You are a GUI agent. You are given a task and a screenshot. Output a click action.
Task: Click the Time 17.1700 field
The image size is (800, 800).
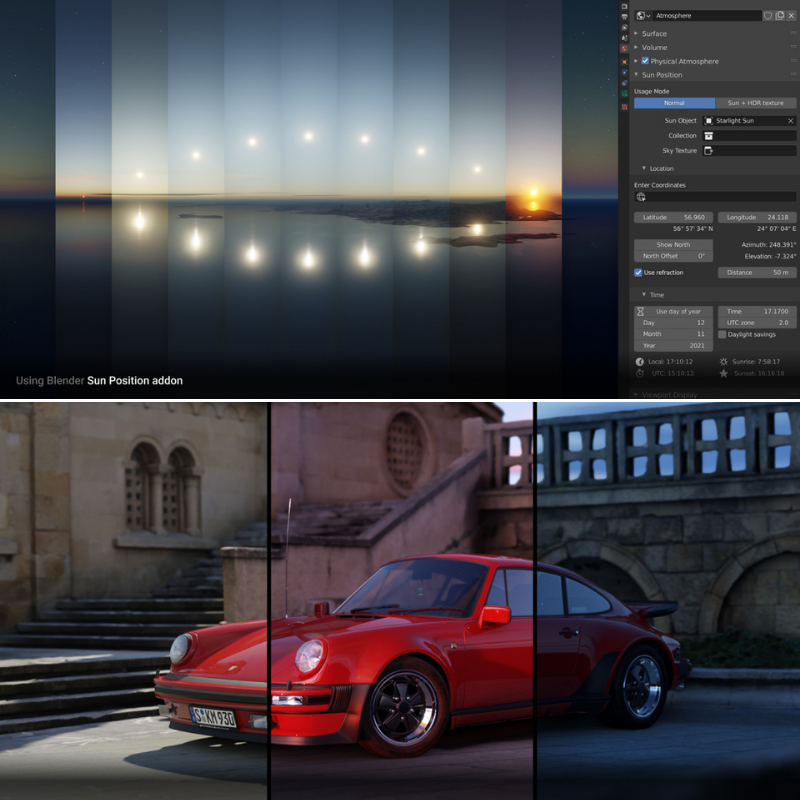click(x=757, y=311)
